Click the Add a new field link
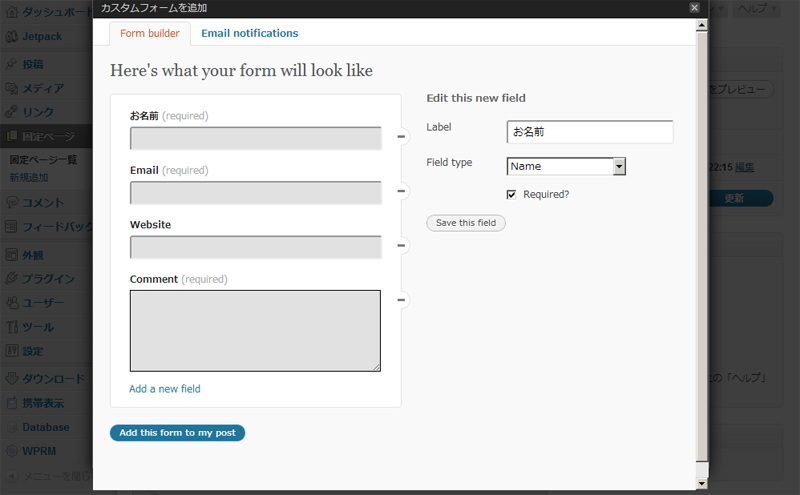800x495 pixels. pyautogui.click(x=165, y=389)
